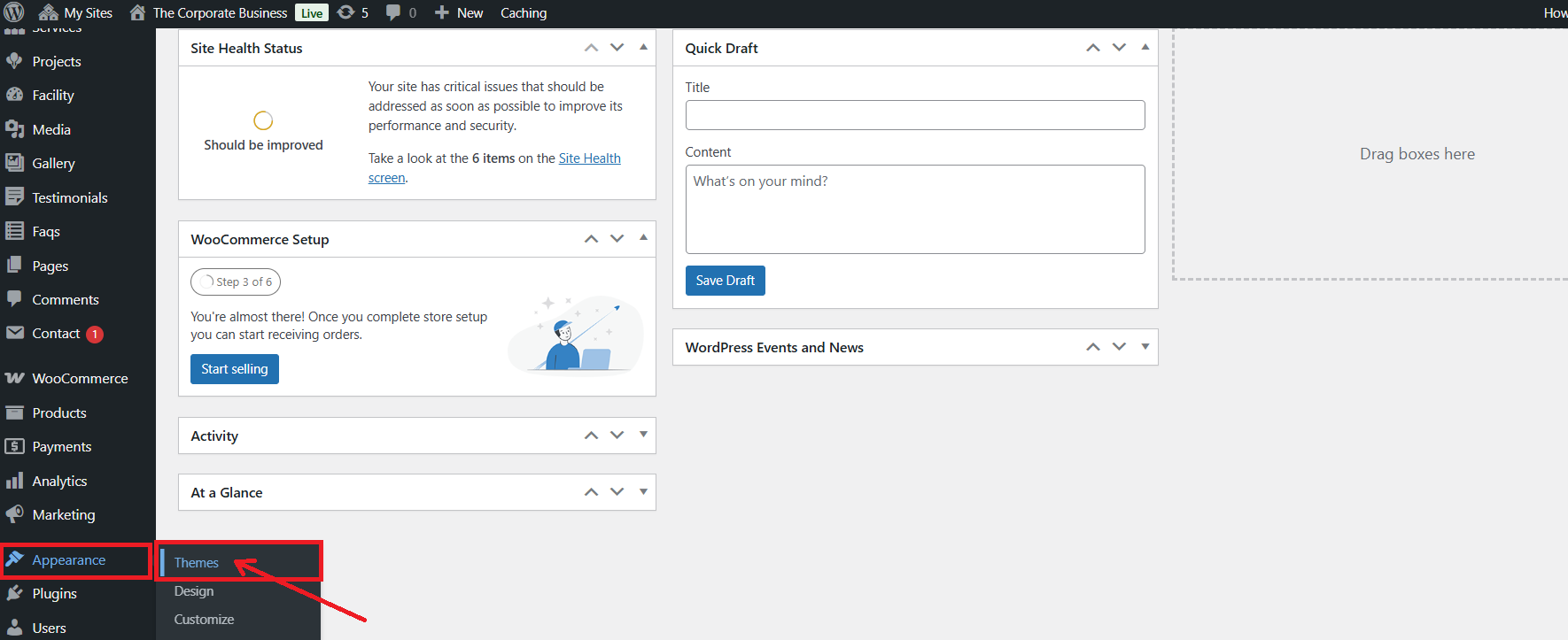
Task: Expand the Activity panel
Action: [643, 435]
